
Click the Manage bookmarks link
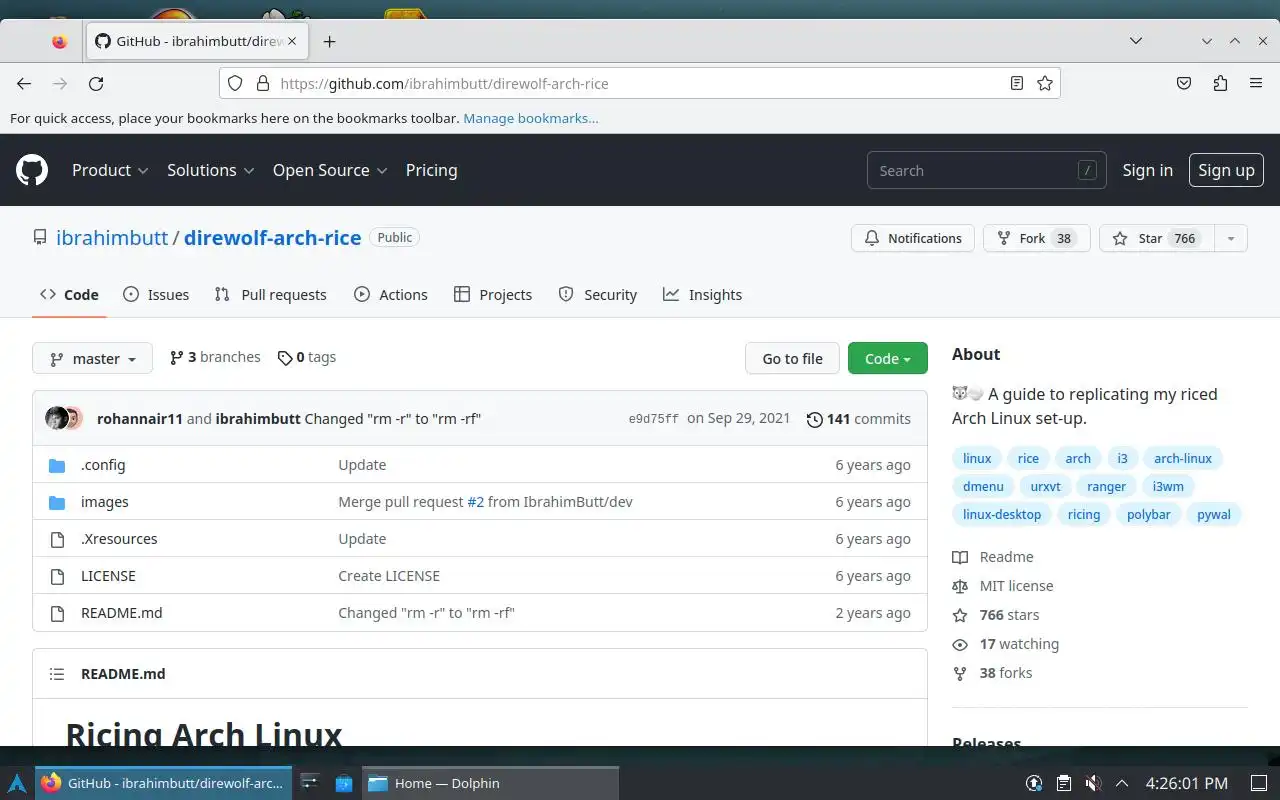[531, 118]
